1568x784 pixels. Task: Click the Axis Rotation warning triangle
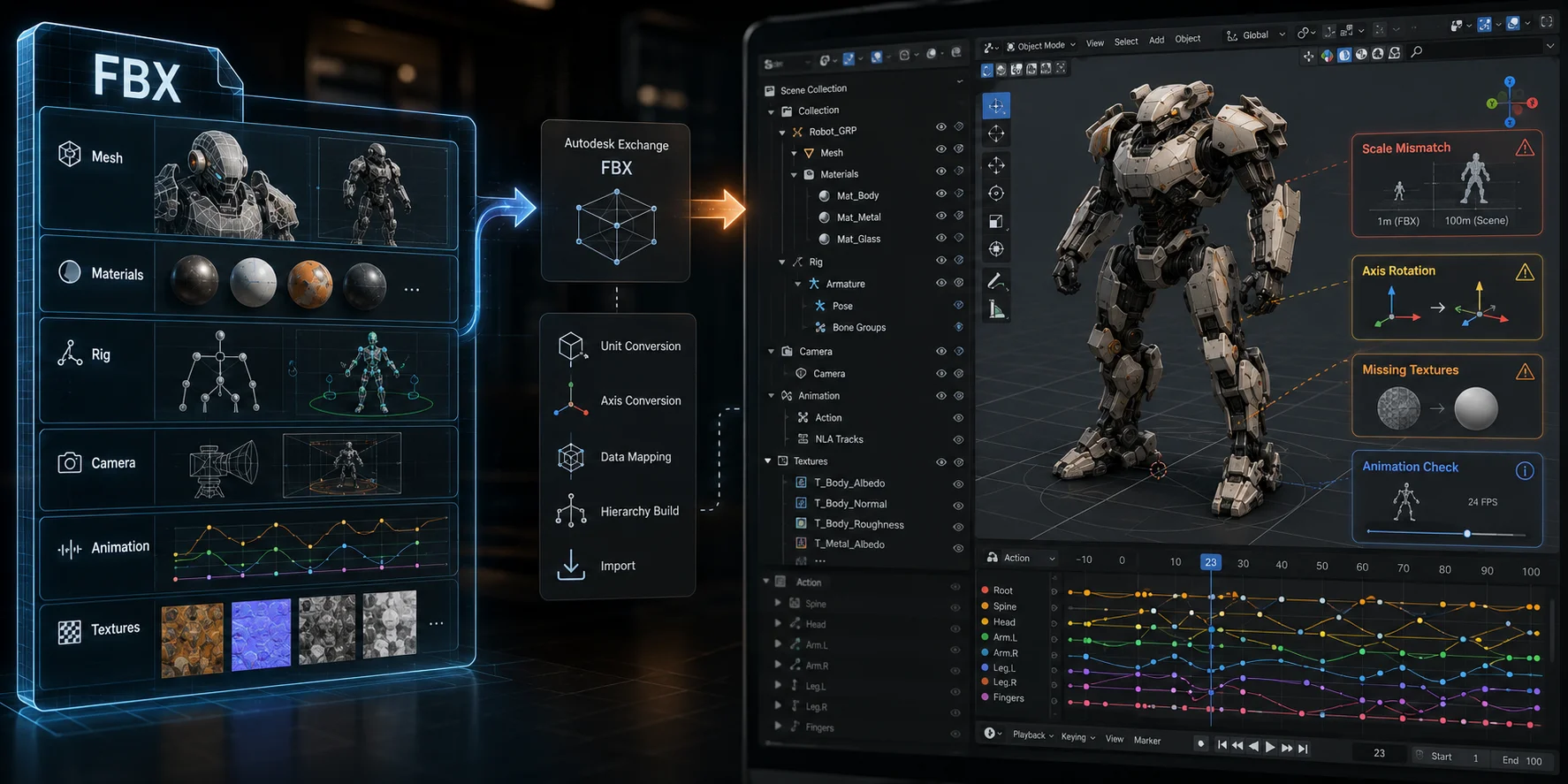click(x=1525, y=271)
